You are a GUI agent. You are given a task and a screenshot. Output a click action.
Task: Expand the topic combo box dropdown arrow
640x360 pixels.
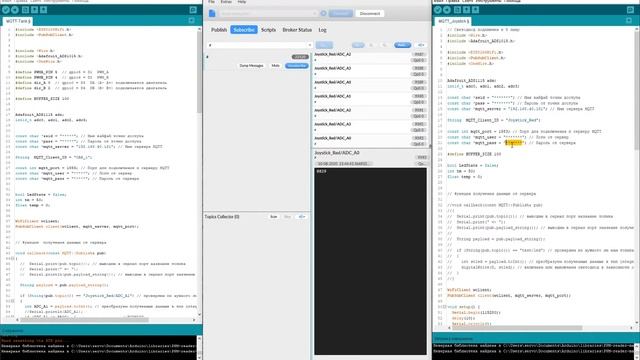[310, 45]
